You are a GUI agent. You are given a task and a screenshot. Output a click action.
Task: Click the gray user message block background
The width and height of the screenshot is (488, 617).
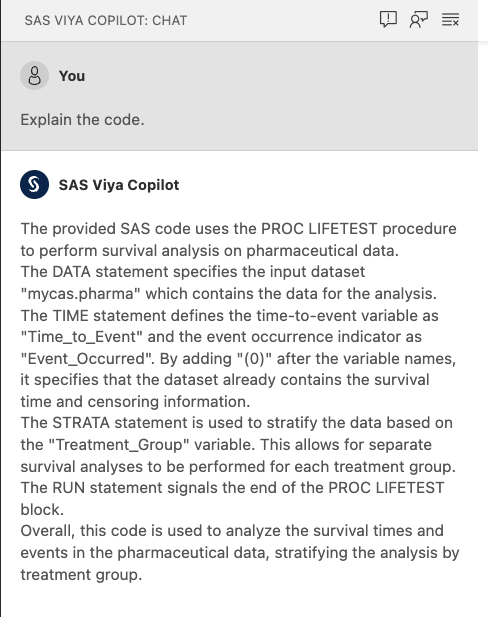[239, 96]
